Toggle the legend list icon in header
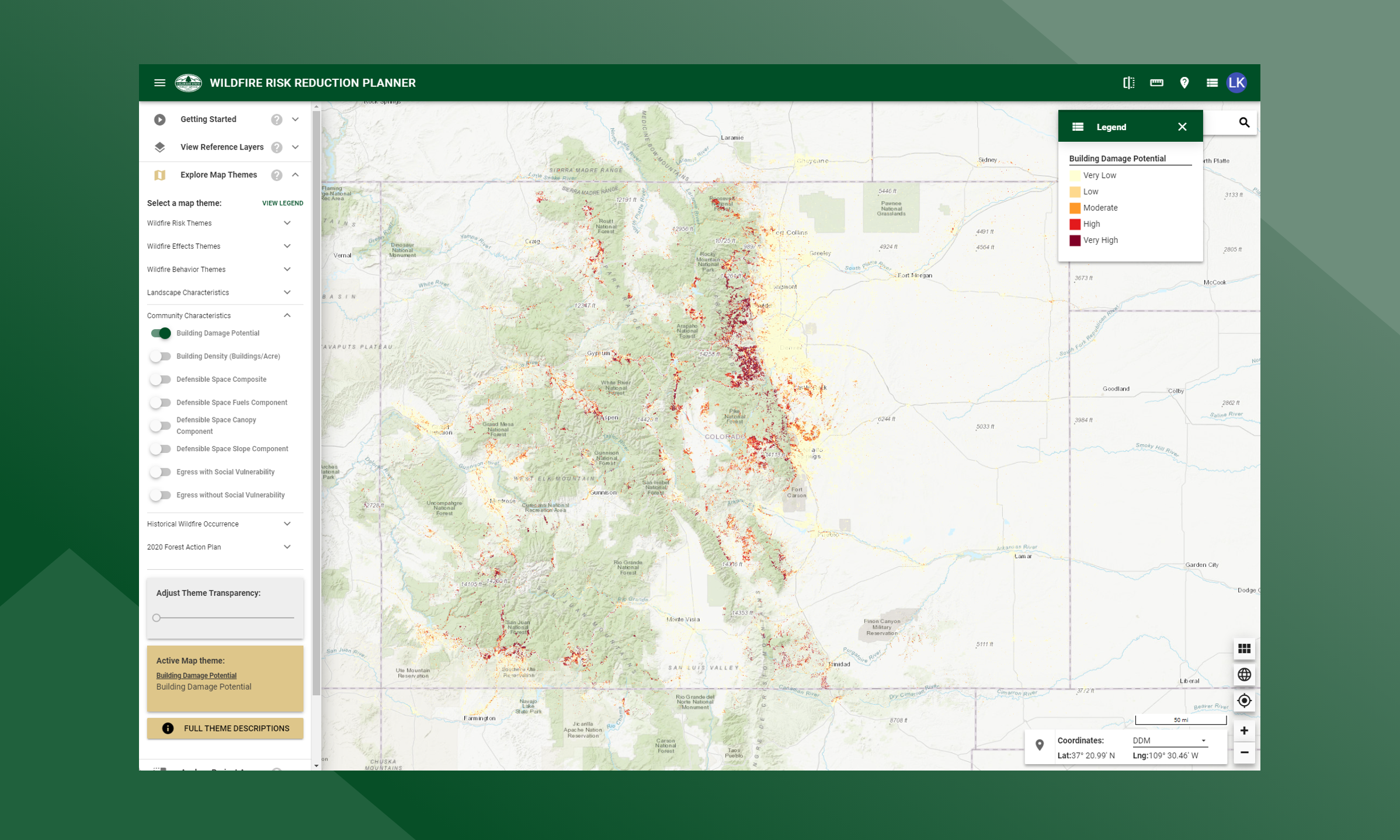 pyautogui.click(x=1212, y=83)
